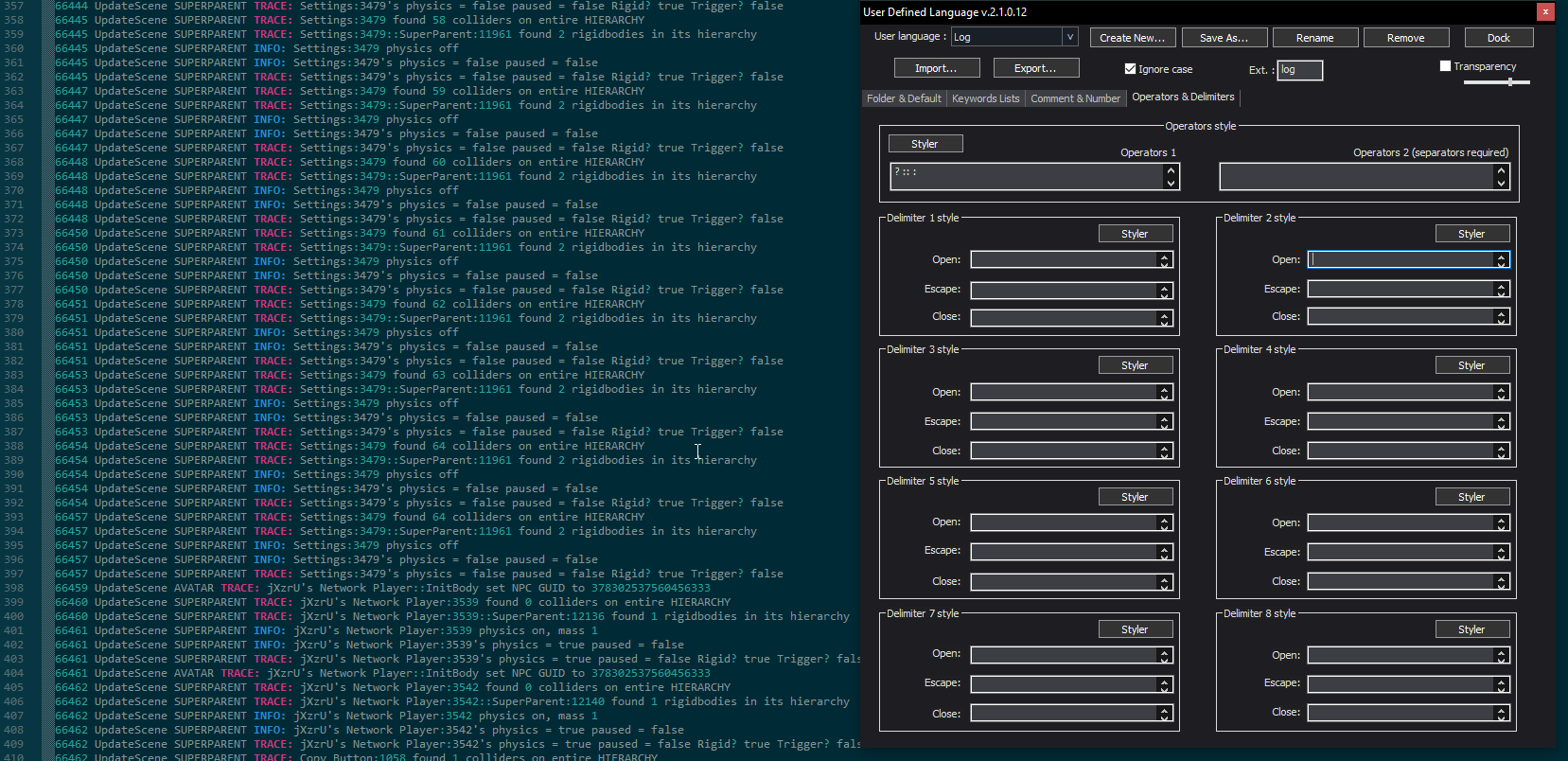Click Operators 1 box scroll arrows
The height and width of the screenshot is (761, 1568).
coord(1172,176)
